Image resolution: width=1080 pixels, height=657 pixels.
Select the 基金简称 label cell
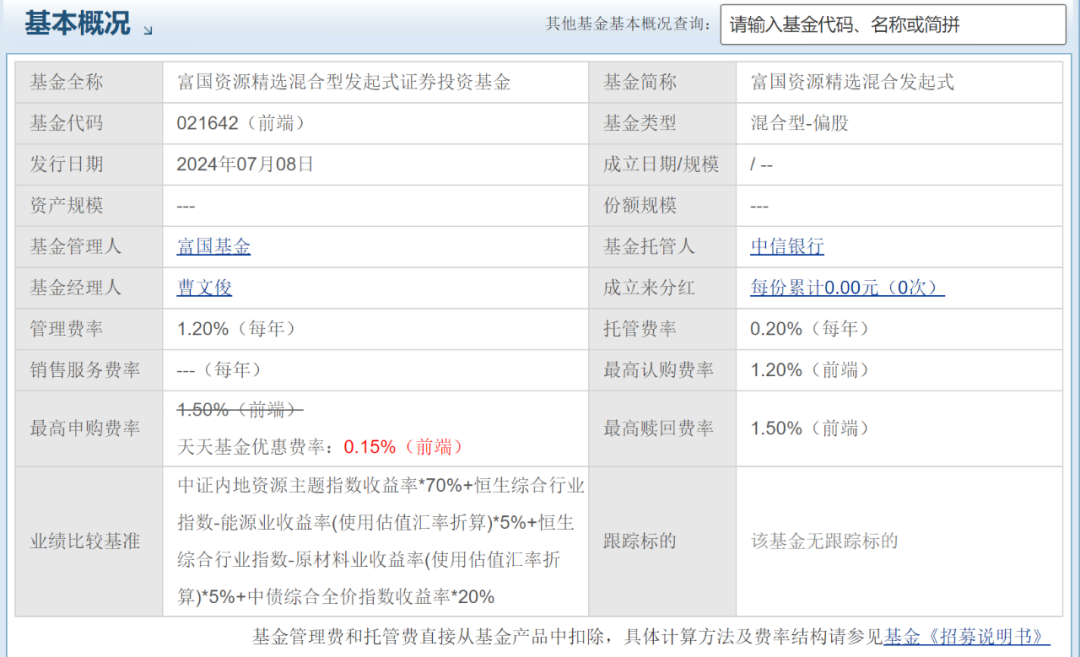click(x=663, y=83)
